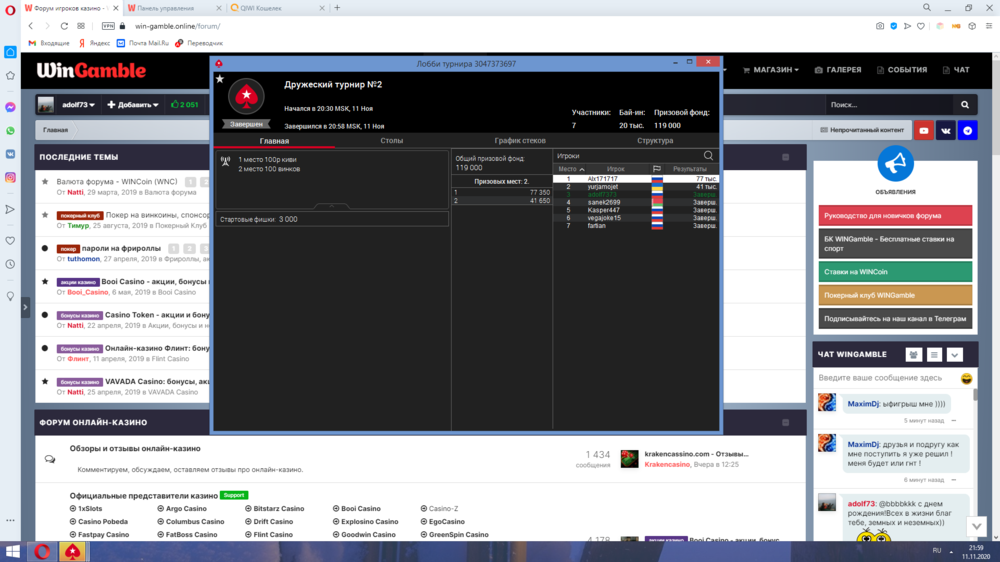The image size is (1000, 562).
Task: Open WhatsApp in the Opera sidebar
Action: (x=10, y=130)
